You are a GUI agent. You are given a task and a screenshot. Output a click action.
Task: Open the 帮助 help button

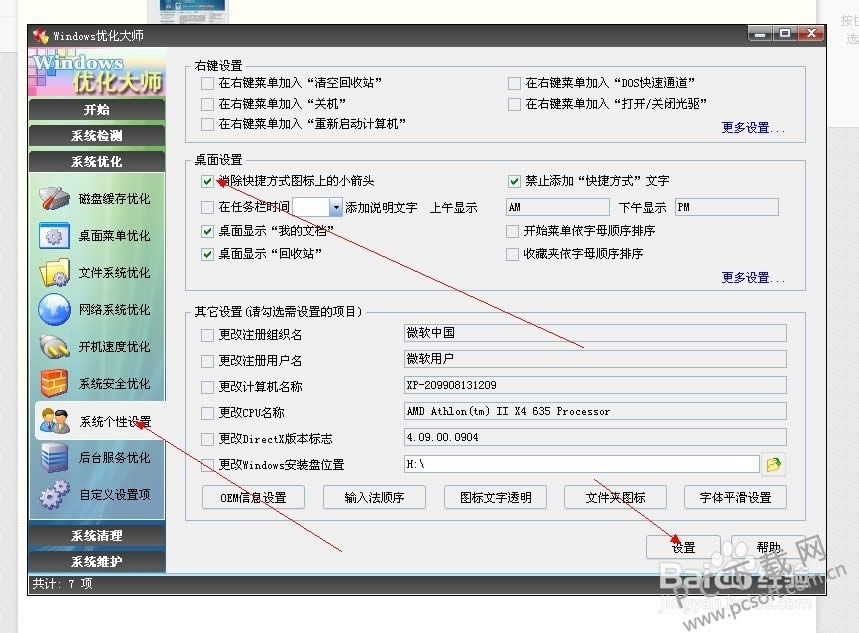(768, 547)
